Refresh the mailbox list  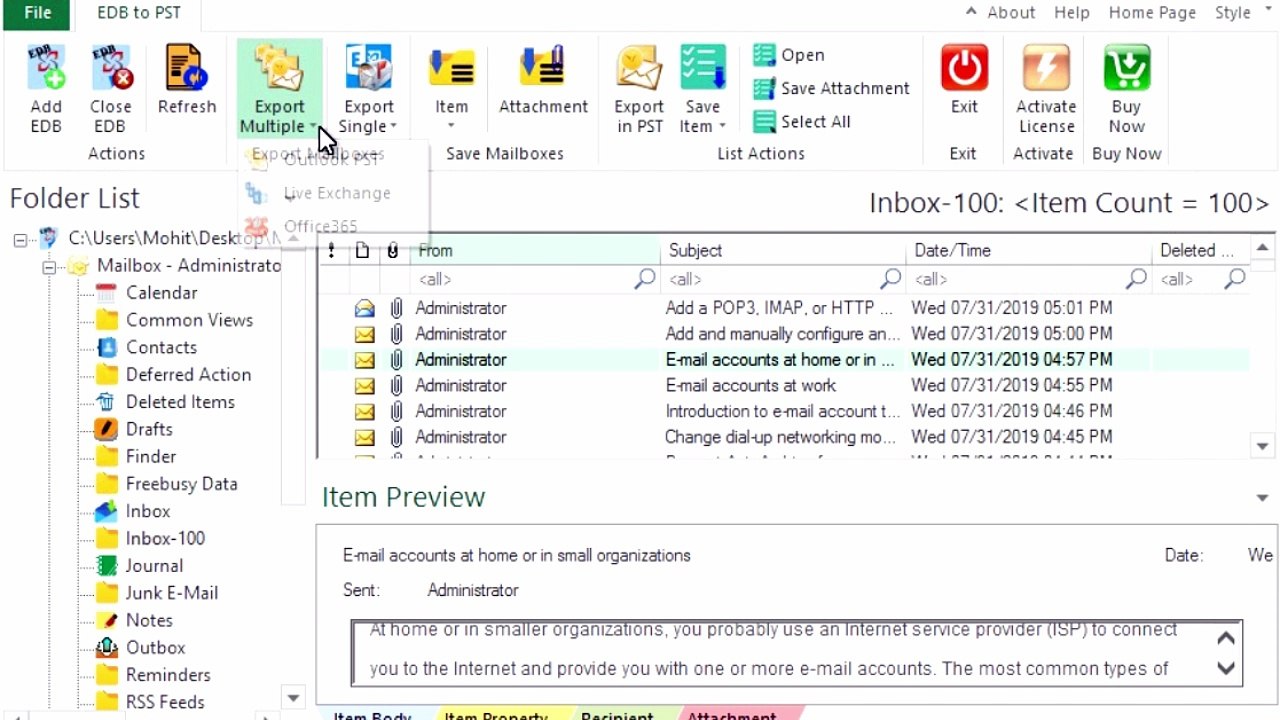[x=186, y=80]
